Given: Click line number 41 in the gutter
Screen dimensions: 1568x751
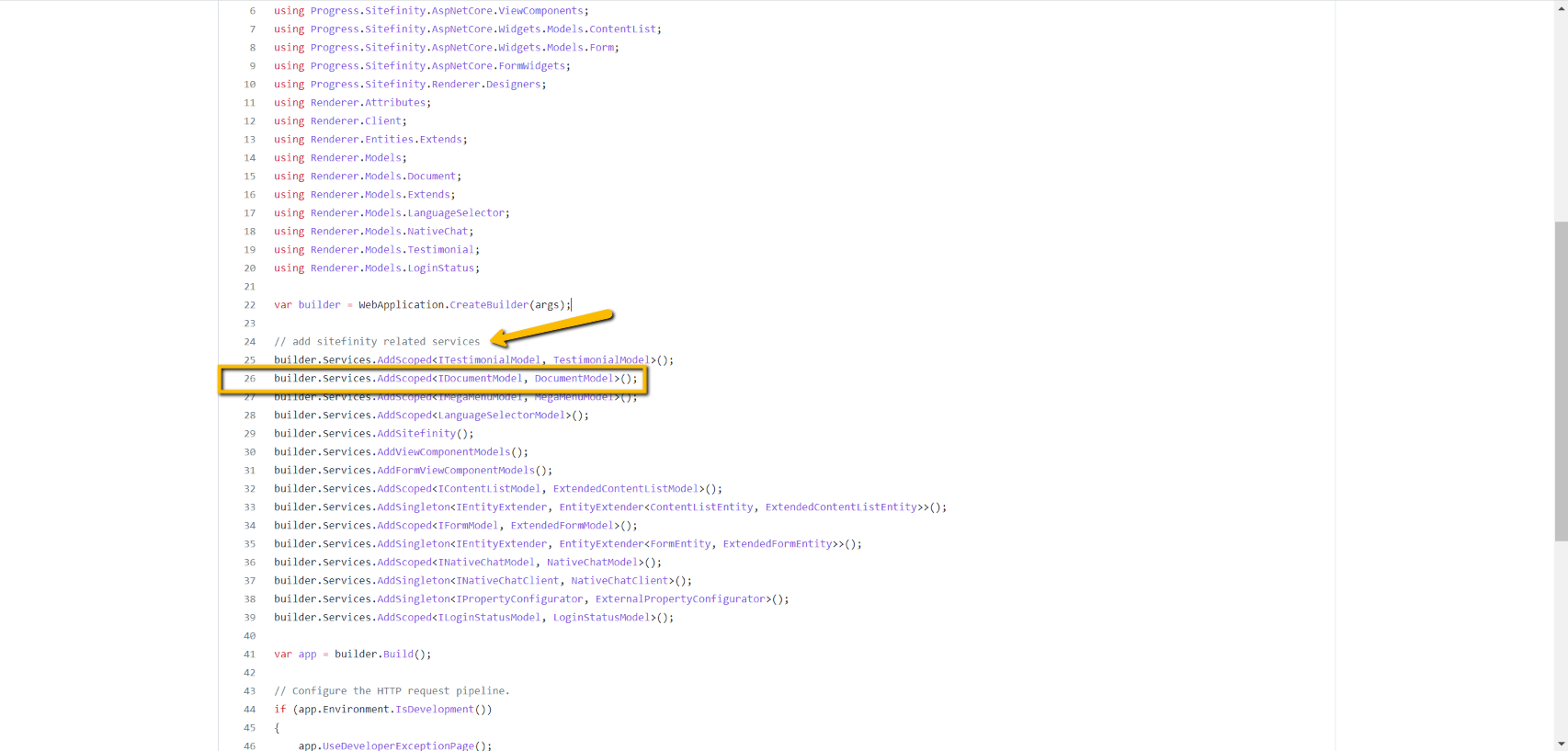Looking at the screenshot, I should click(249, 654).
